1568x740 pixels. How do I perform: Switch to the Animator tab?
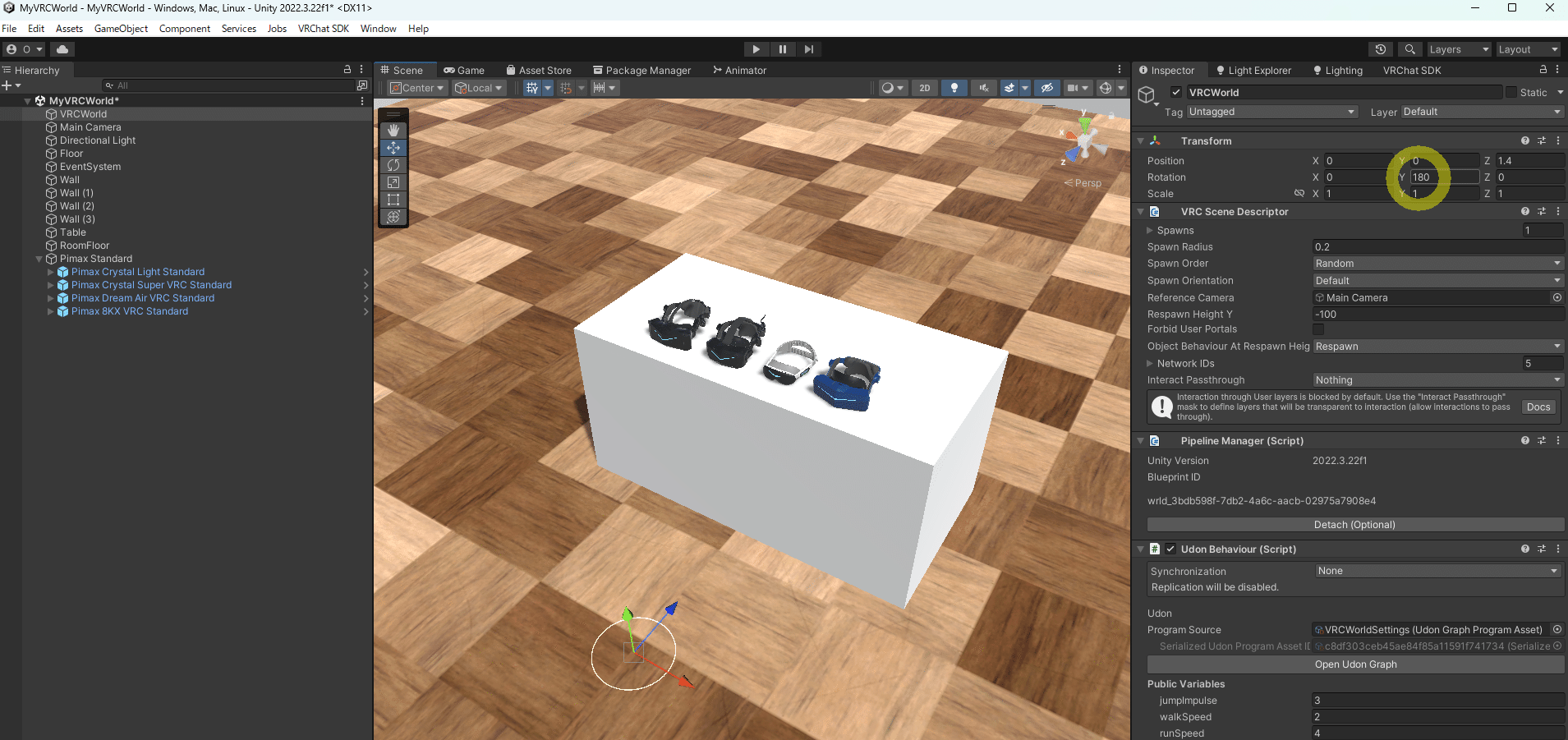tap(739, 70)
